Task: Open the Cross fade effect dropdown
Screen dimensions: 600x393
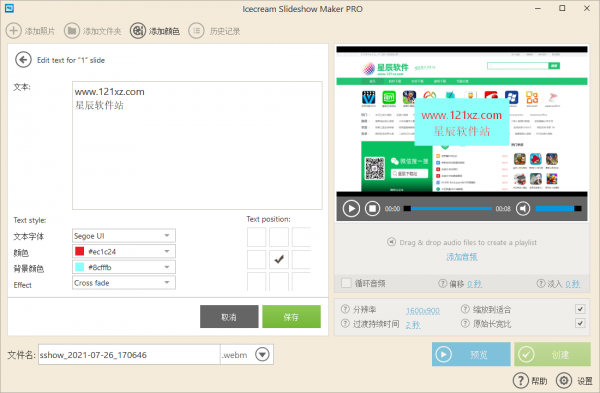Action: tap(124, 283)
